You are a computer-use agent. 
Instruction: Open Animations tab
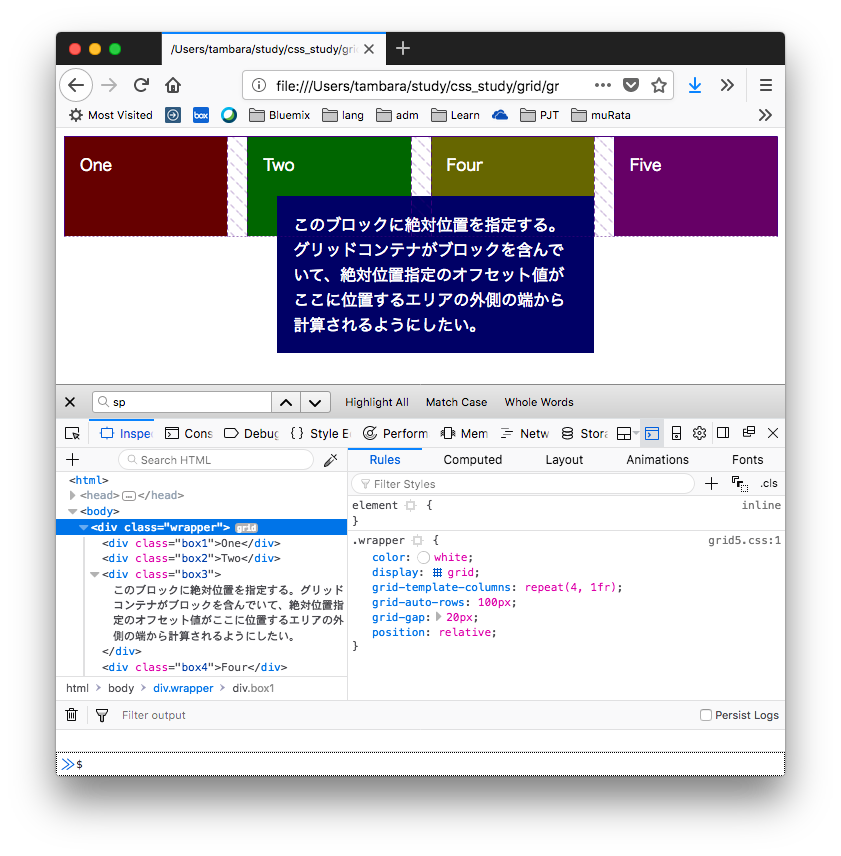coord(658,460)
